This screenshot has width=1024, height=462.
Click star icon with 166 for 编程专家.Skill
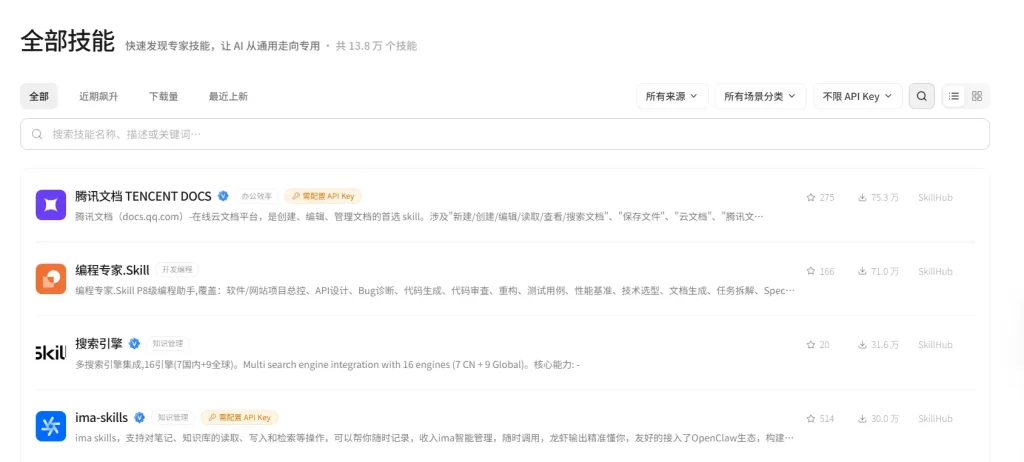tap(810, 271)
